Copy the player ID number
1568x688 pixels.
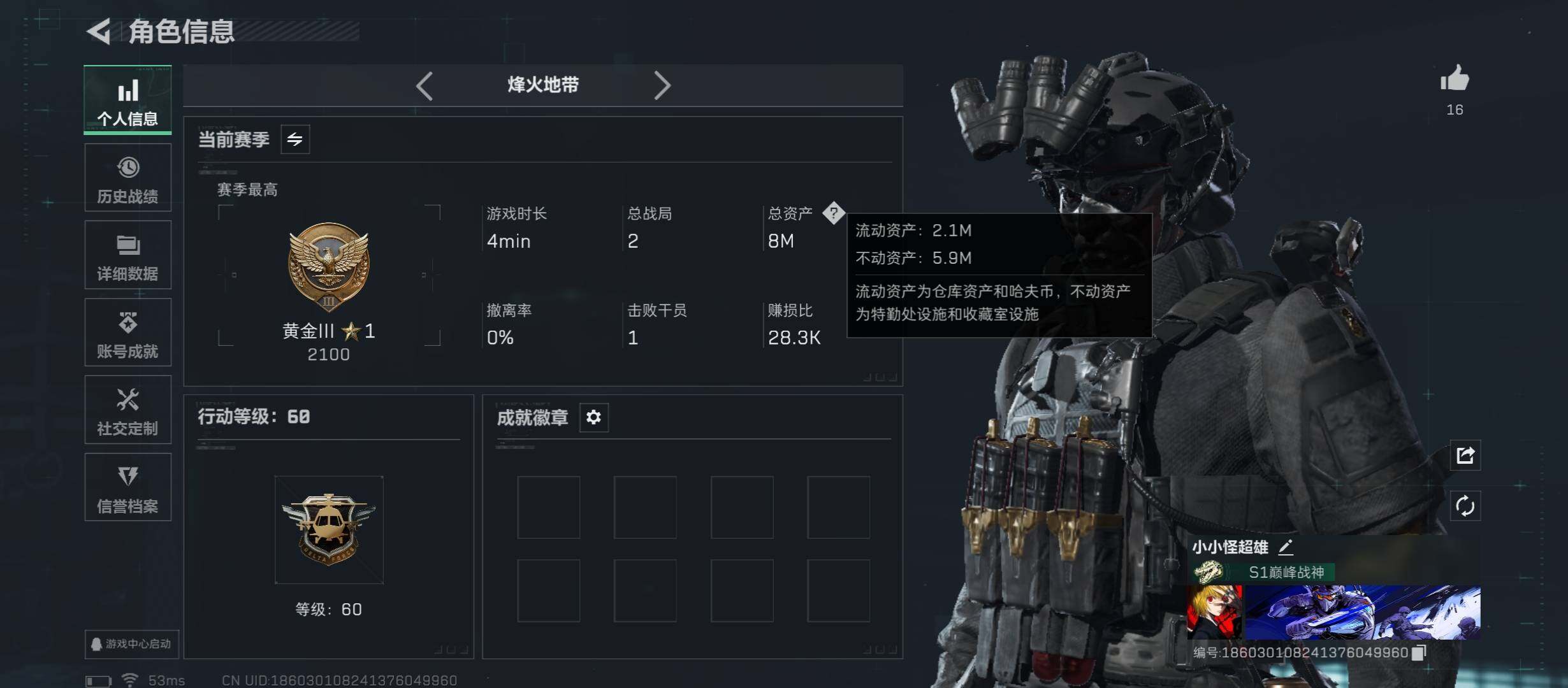(x=1419, y=653)
